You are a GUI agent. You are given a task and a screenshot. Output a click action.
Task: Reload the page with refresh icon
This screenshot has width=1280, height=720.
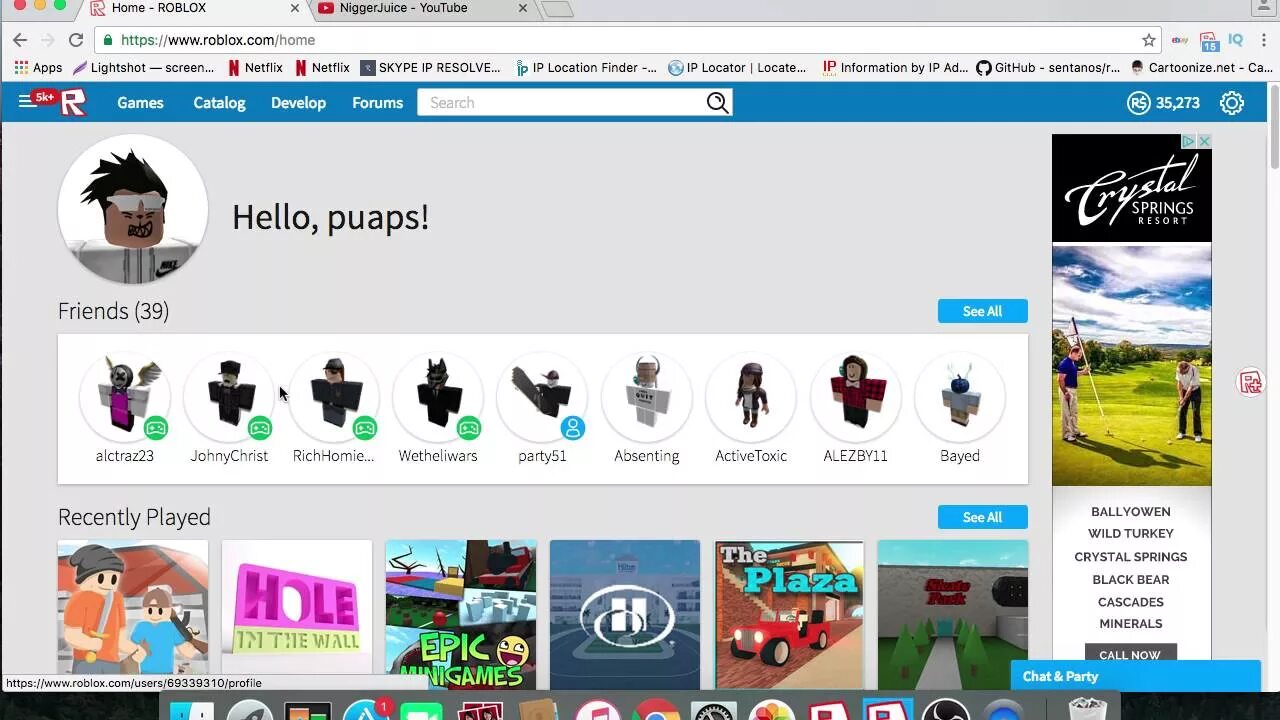[76, 40]
